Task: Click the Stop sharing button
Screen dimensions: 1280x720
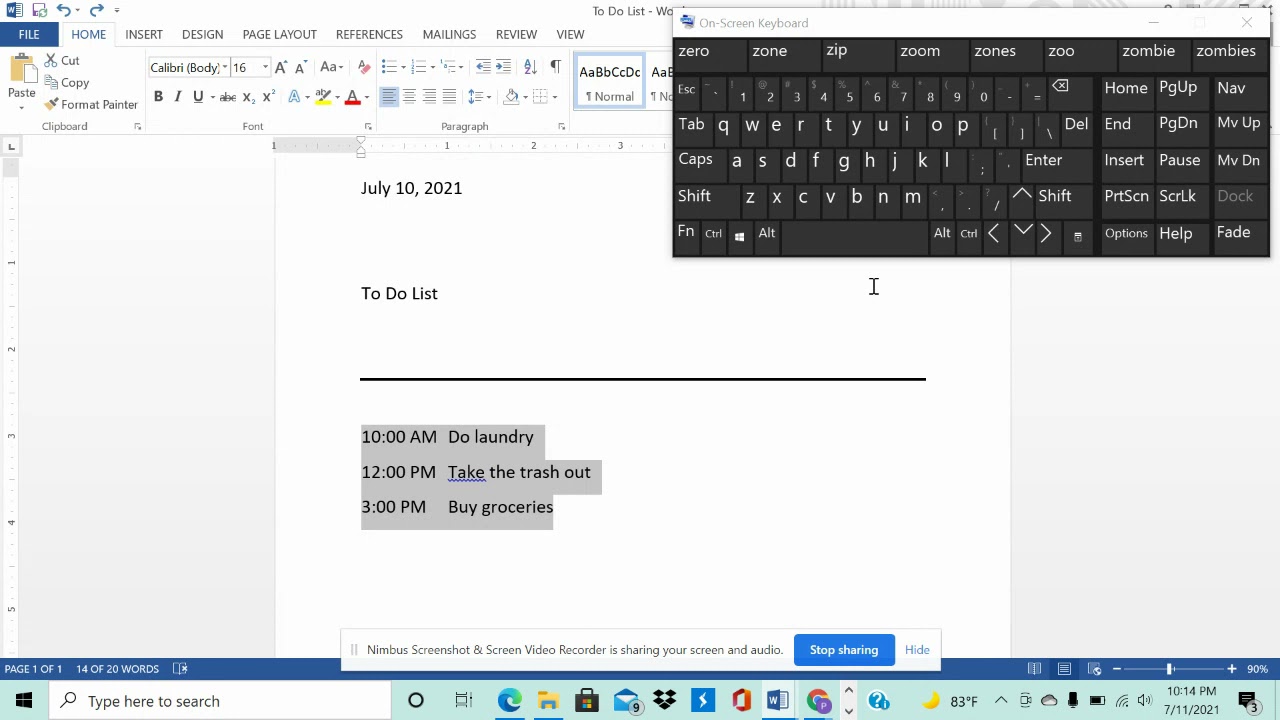Action: [x=844, y=650]
